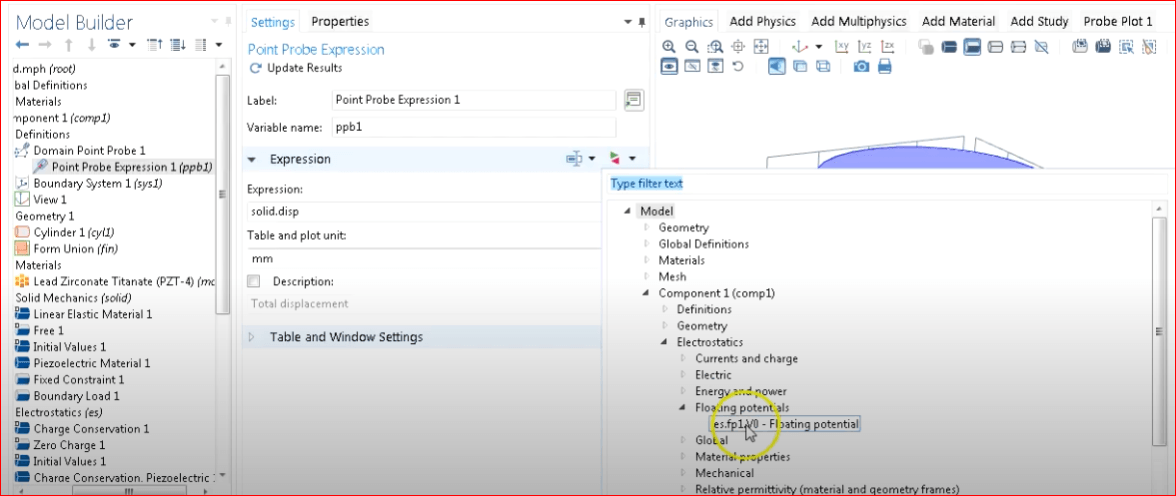Collapse the Expression section

(252, 159)
